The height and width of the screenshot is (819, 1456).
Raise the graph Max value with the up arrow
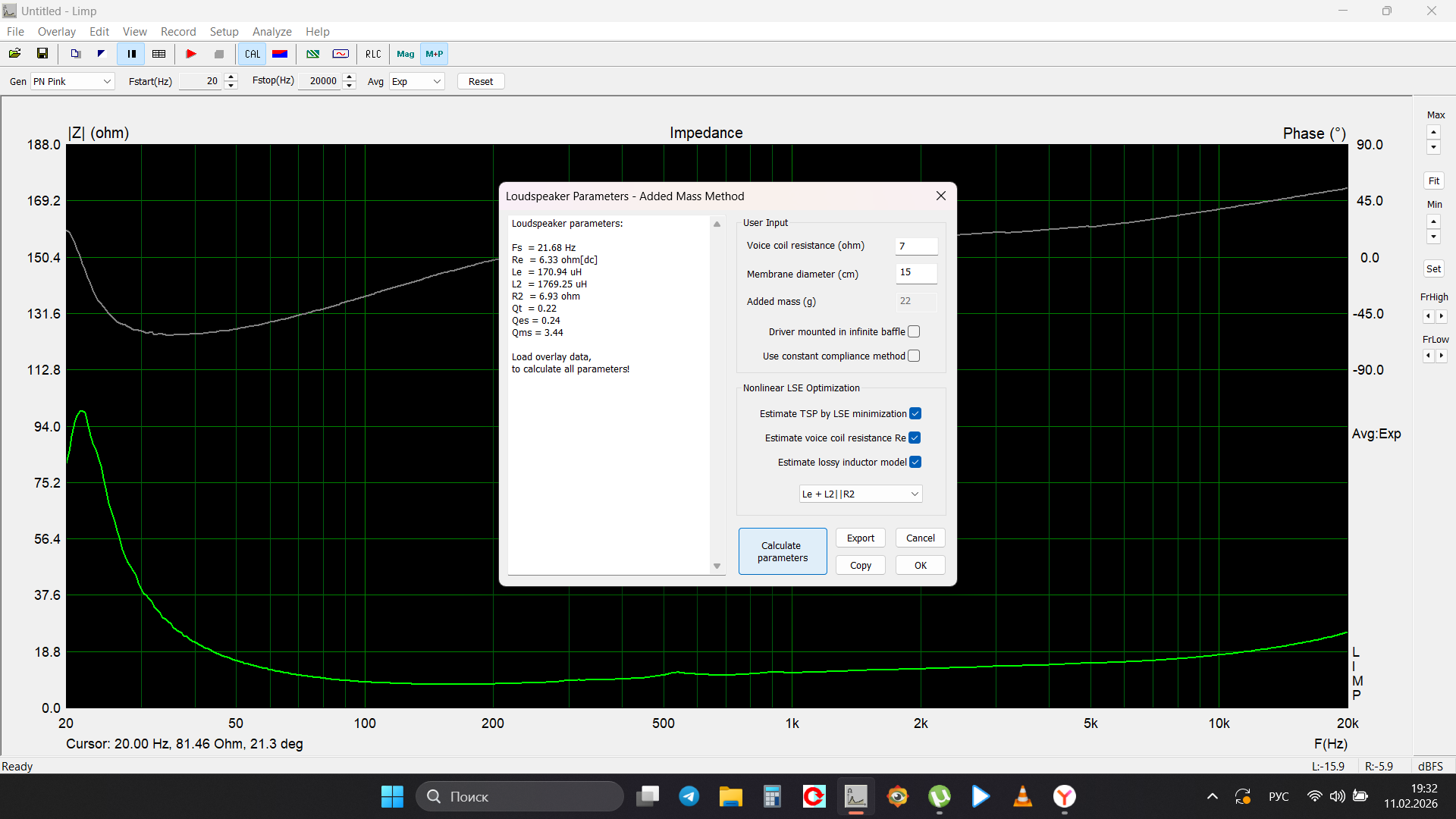(x=1433, y=132)
